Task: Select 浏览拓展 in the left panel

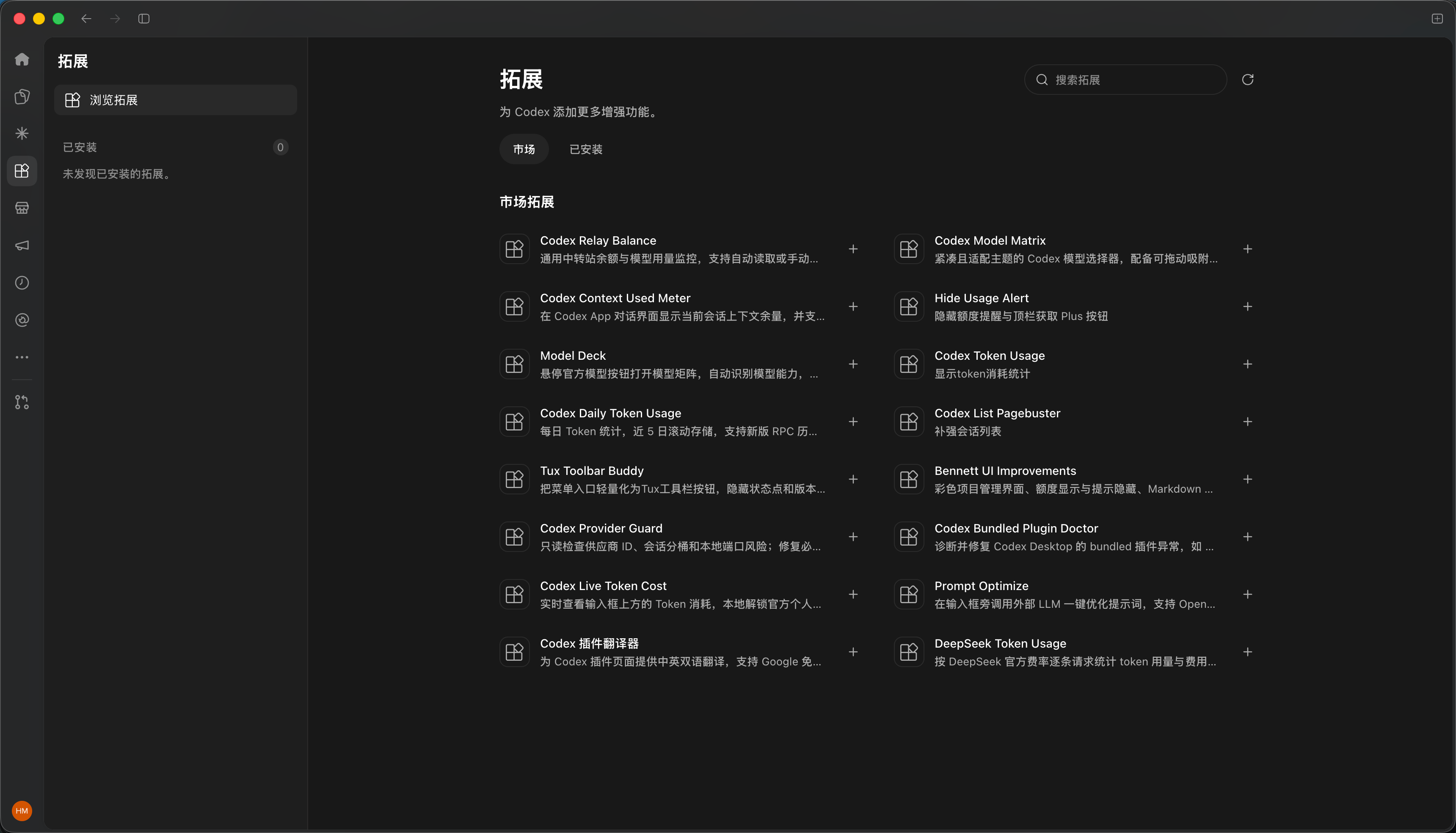Action: pos(176,100)
